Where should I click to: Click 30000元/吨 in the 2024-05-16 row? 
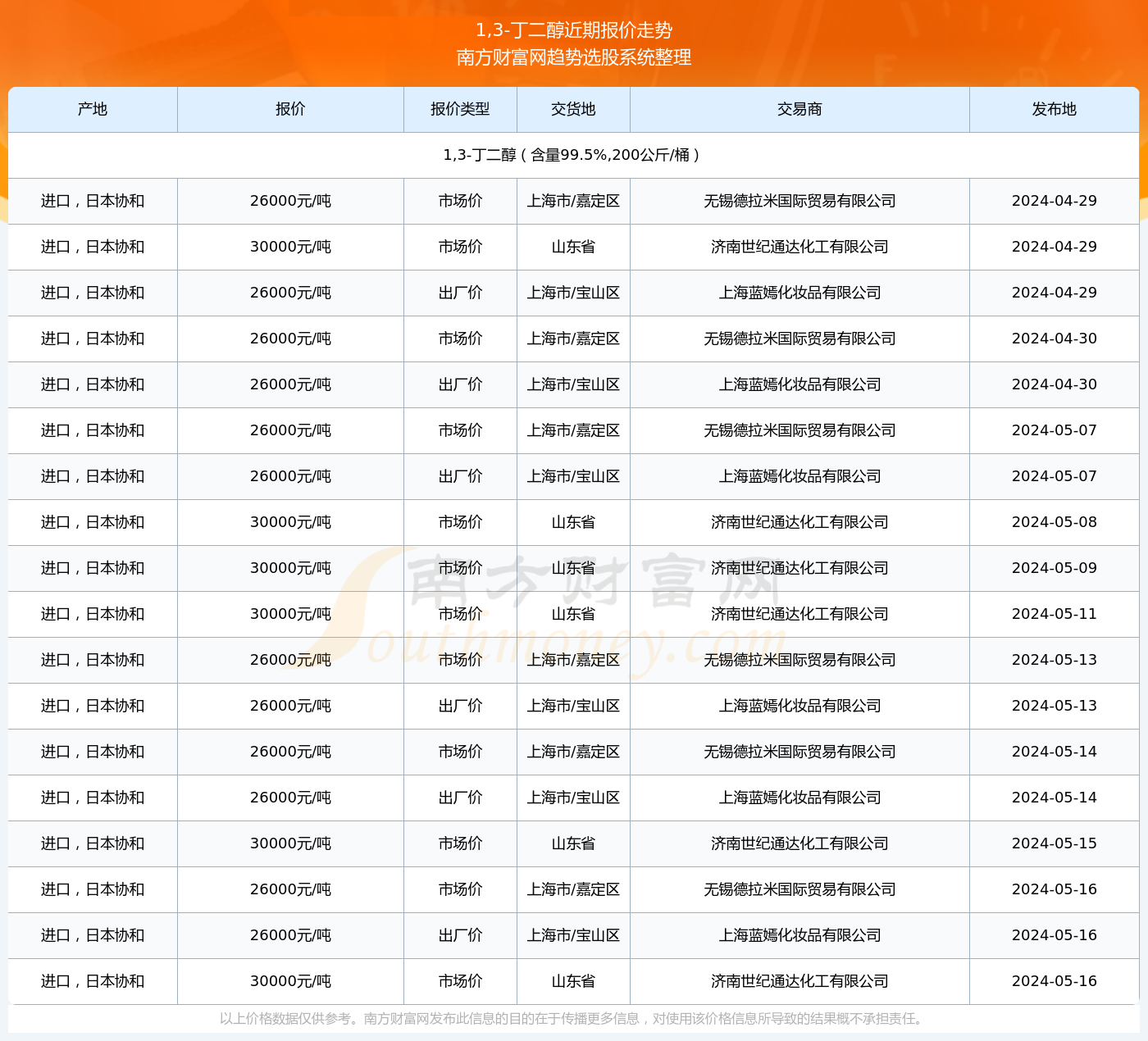click(290, 981)
